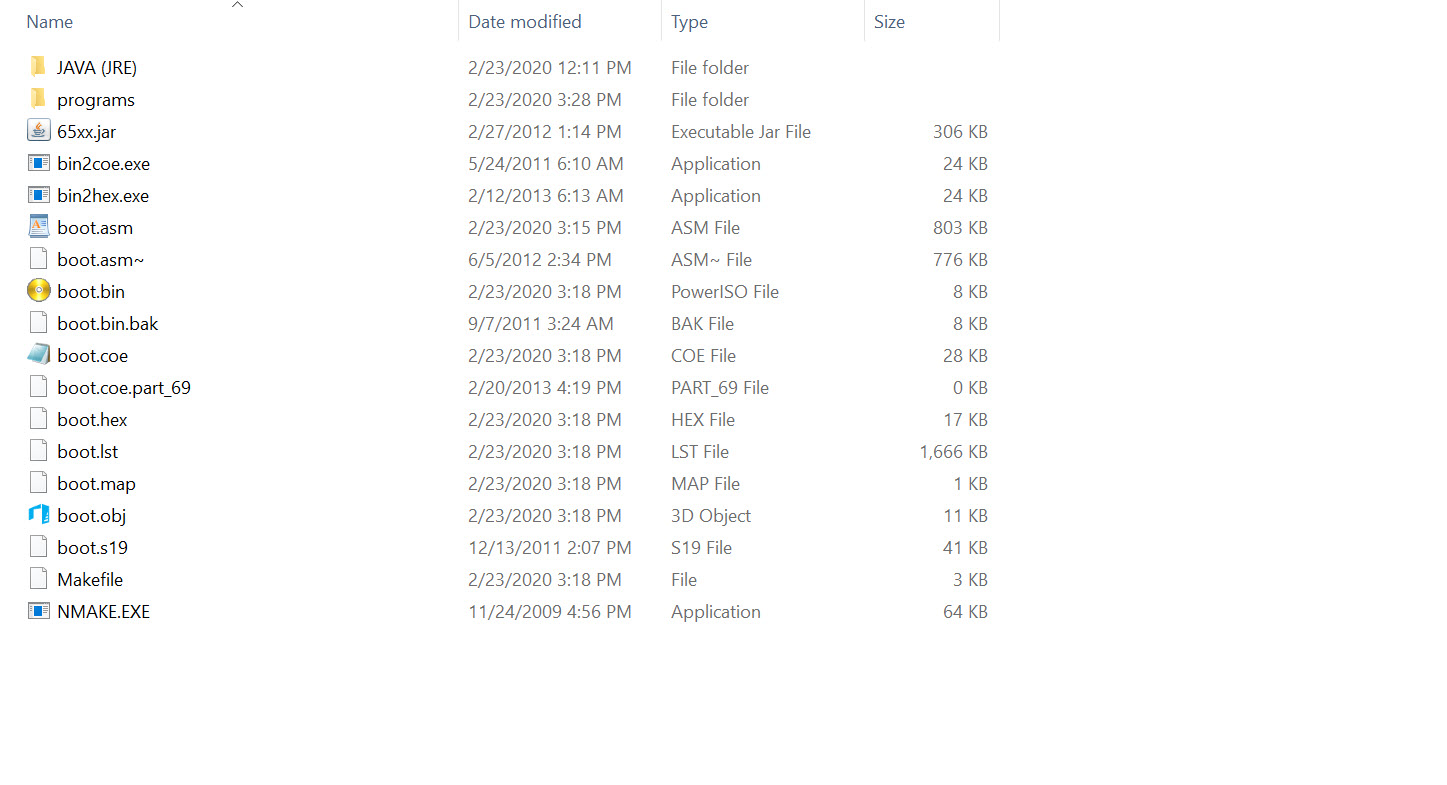Click the bin2hex.exe application icon

point(39,195)
